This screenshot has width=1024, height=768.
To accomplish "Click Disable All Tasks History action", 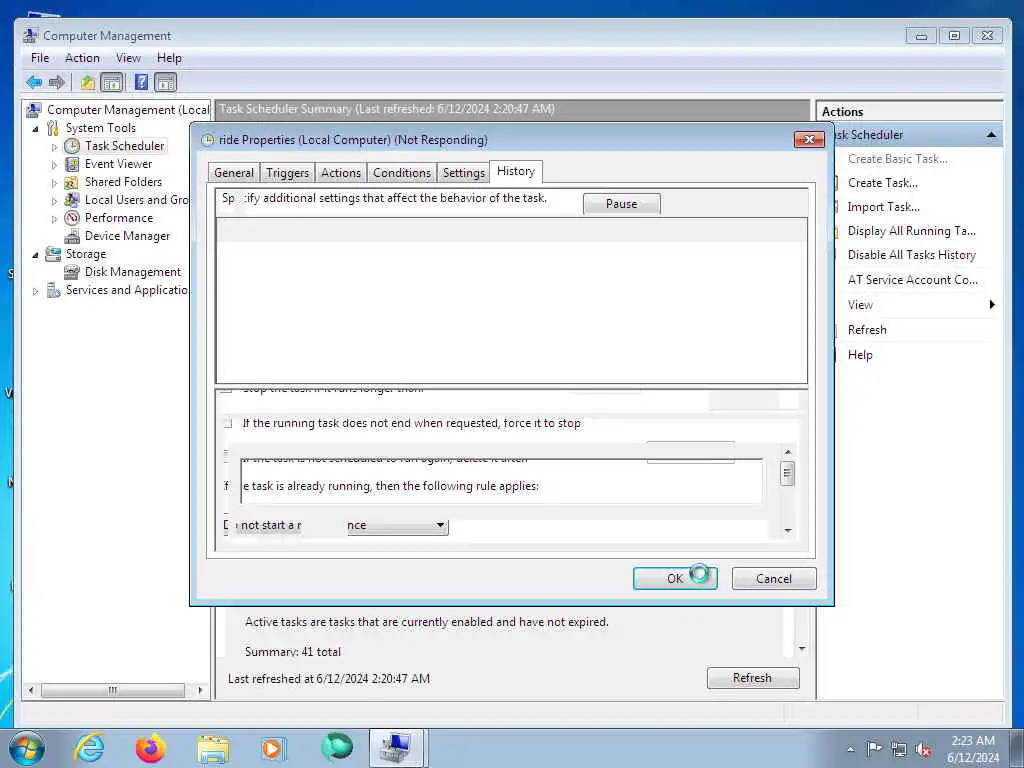I will coord(912,255).
